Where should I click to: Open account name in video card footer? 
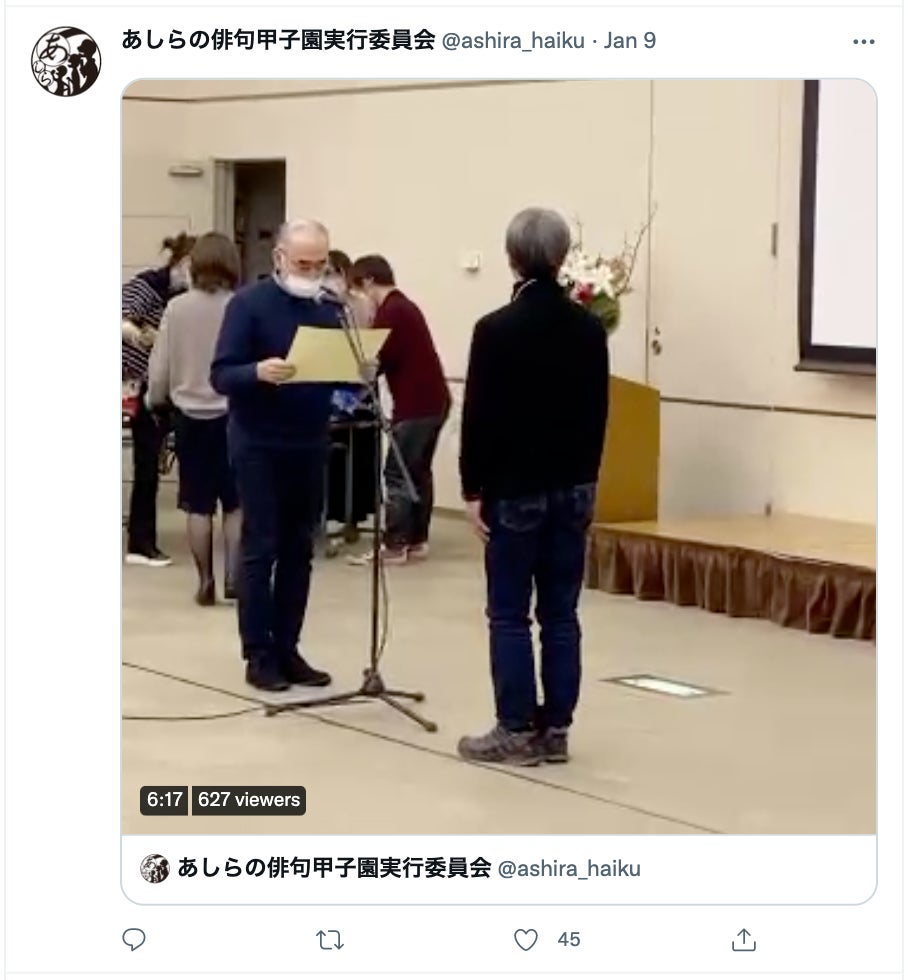click(334, 868)
